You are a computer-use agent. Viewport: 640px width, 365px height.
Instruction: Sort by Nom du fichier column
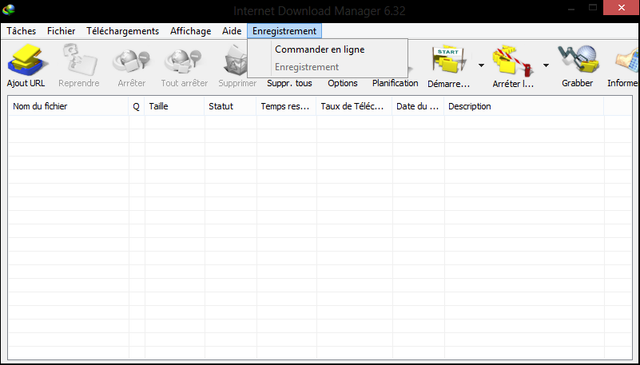pyautogui.click(x=69, y=107)
